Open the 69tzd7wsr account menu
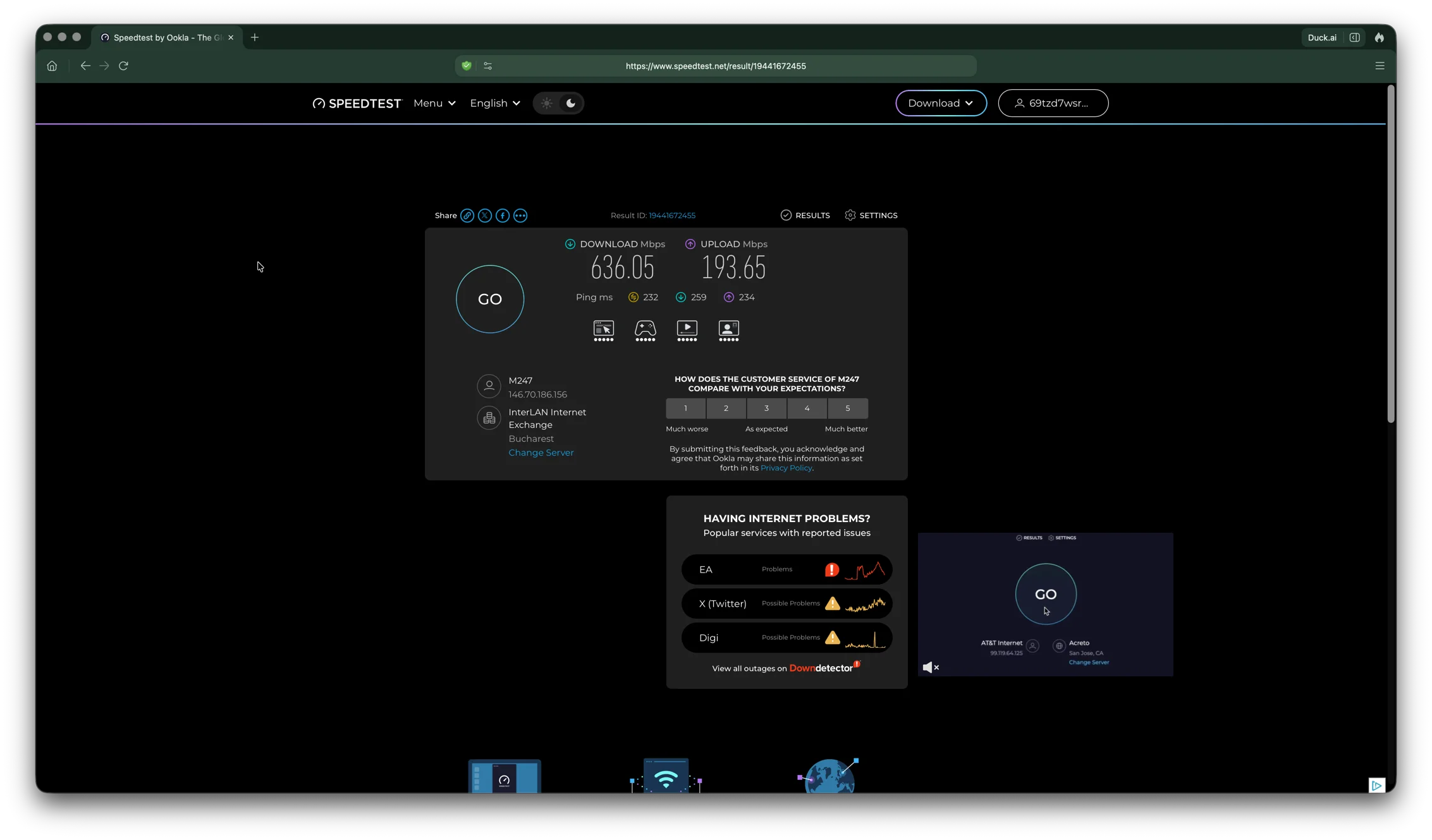 (x=1053, y=103)
